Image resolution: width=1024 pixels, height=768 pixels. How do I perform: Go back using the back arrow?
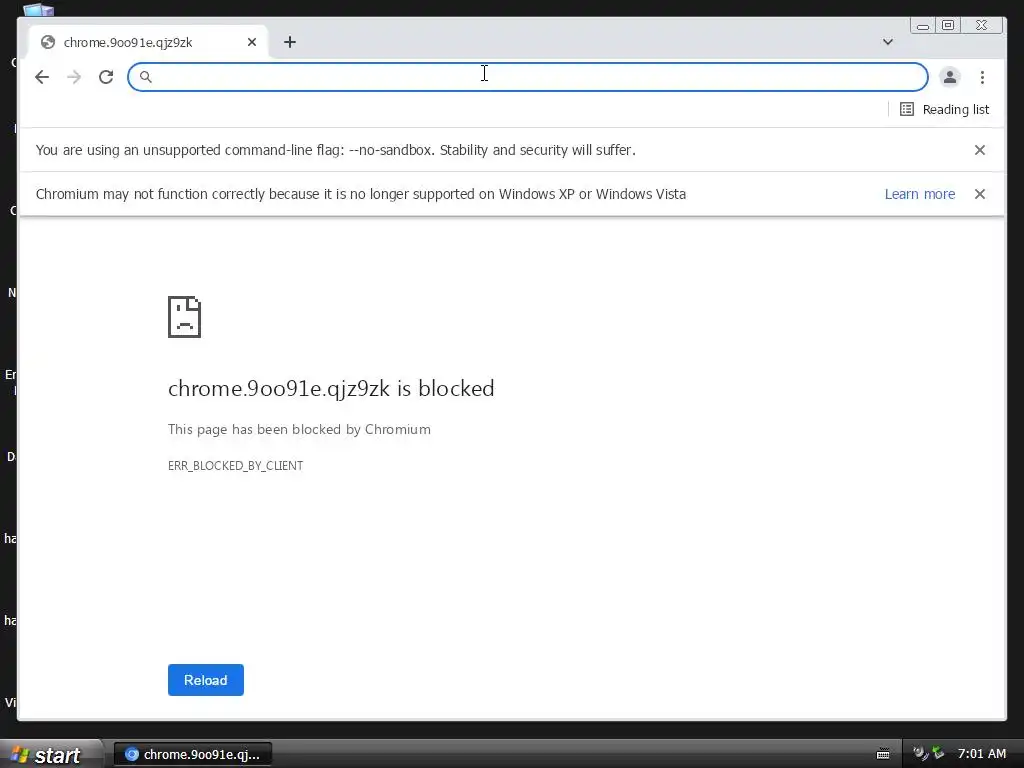[x=42, y=77]
